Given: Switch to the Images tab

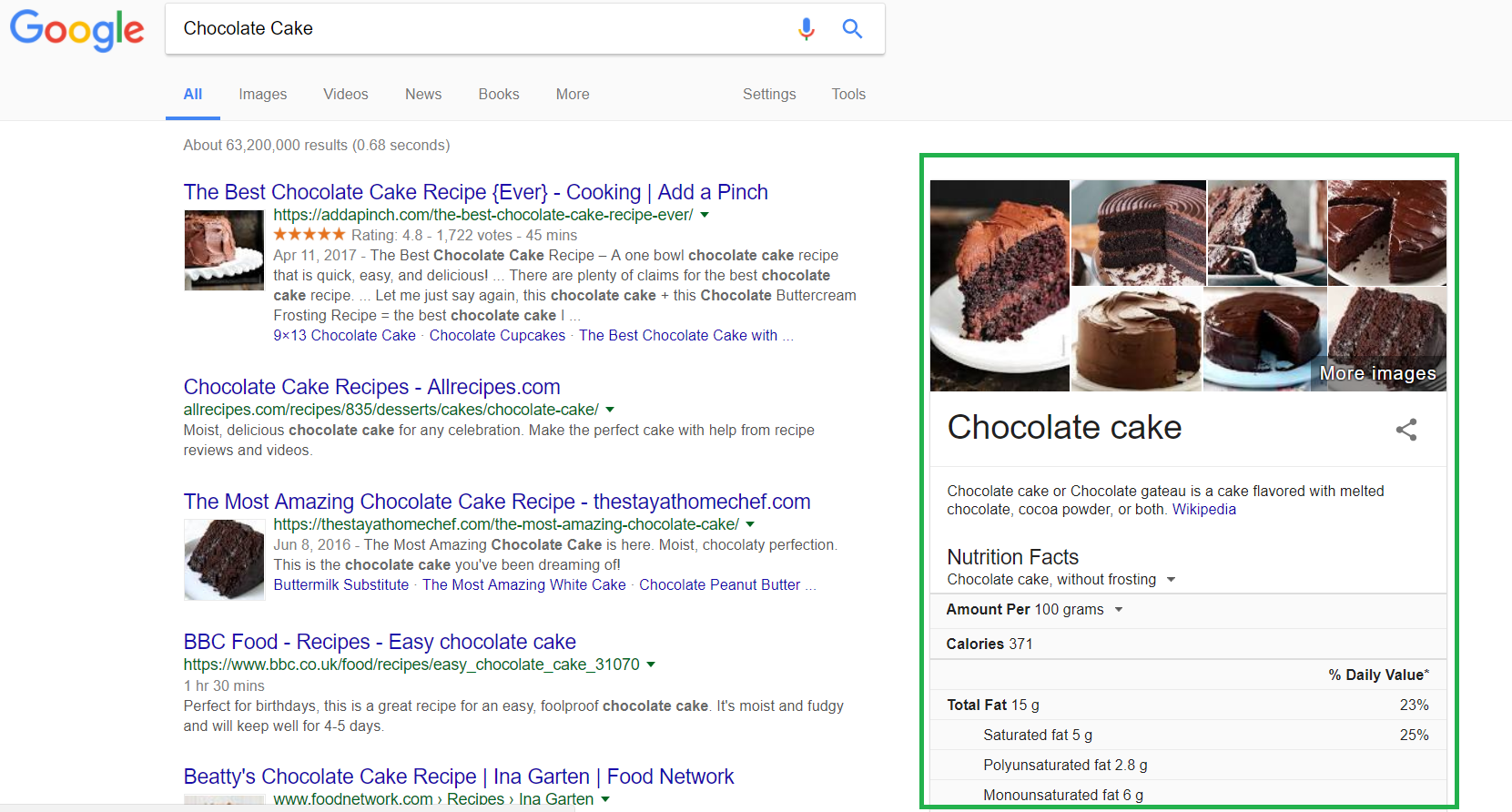Looking at the screenshot, I should tap(262, 94).
